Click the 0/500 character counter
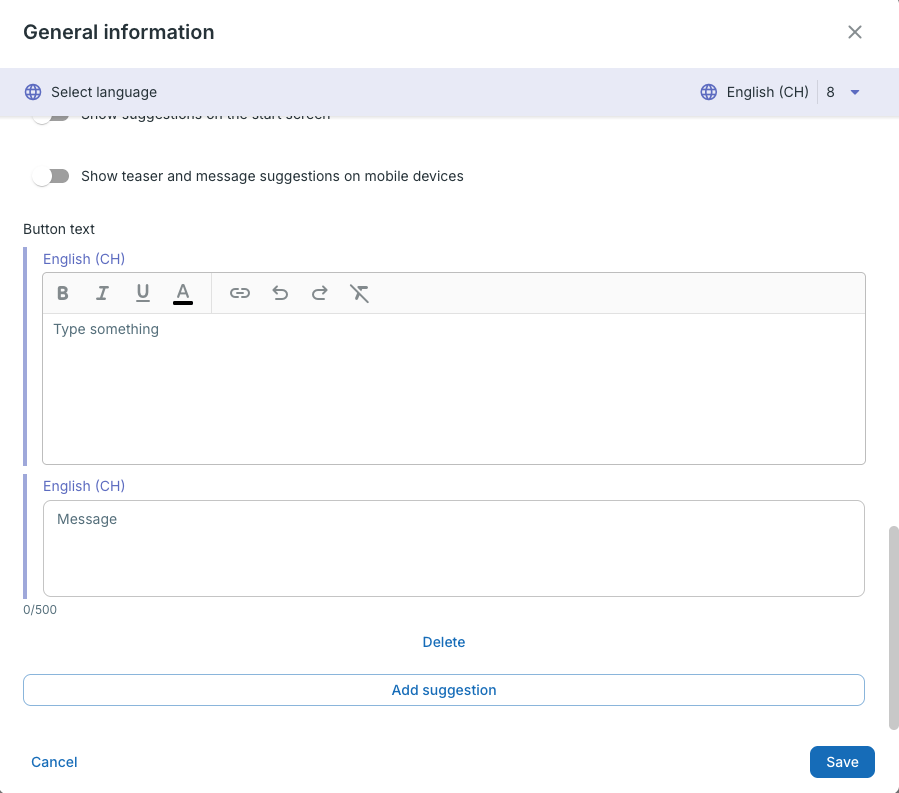Image resolution: width=899 pixels, height=793 pixels. (40, 610)
